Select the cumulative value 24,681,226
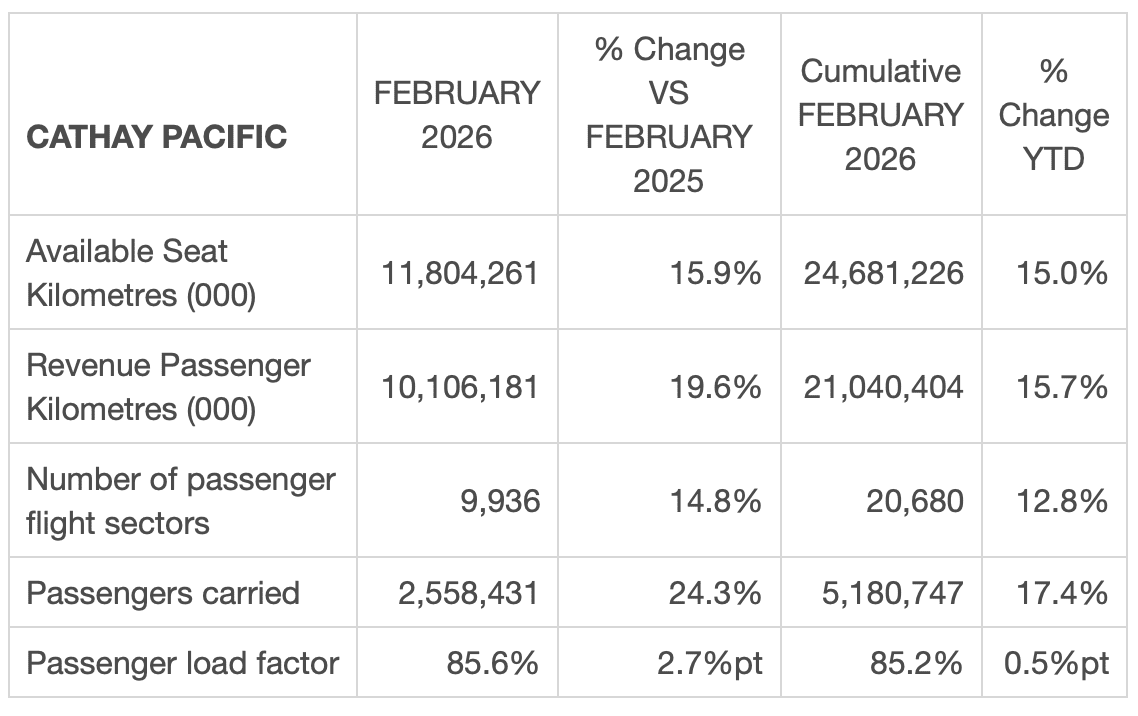The width and height of the screenshot is (1138, 716). pyautogui.click(x=883, y=273)
